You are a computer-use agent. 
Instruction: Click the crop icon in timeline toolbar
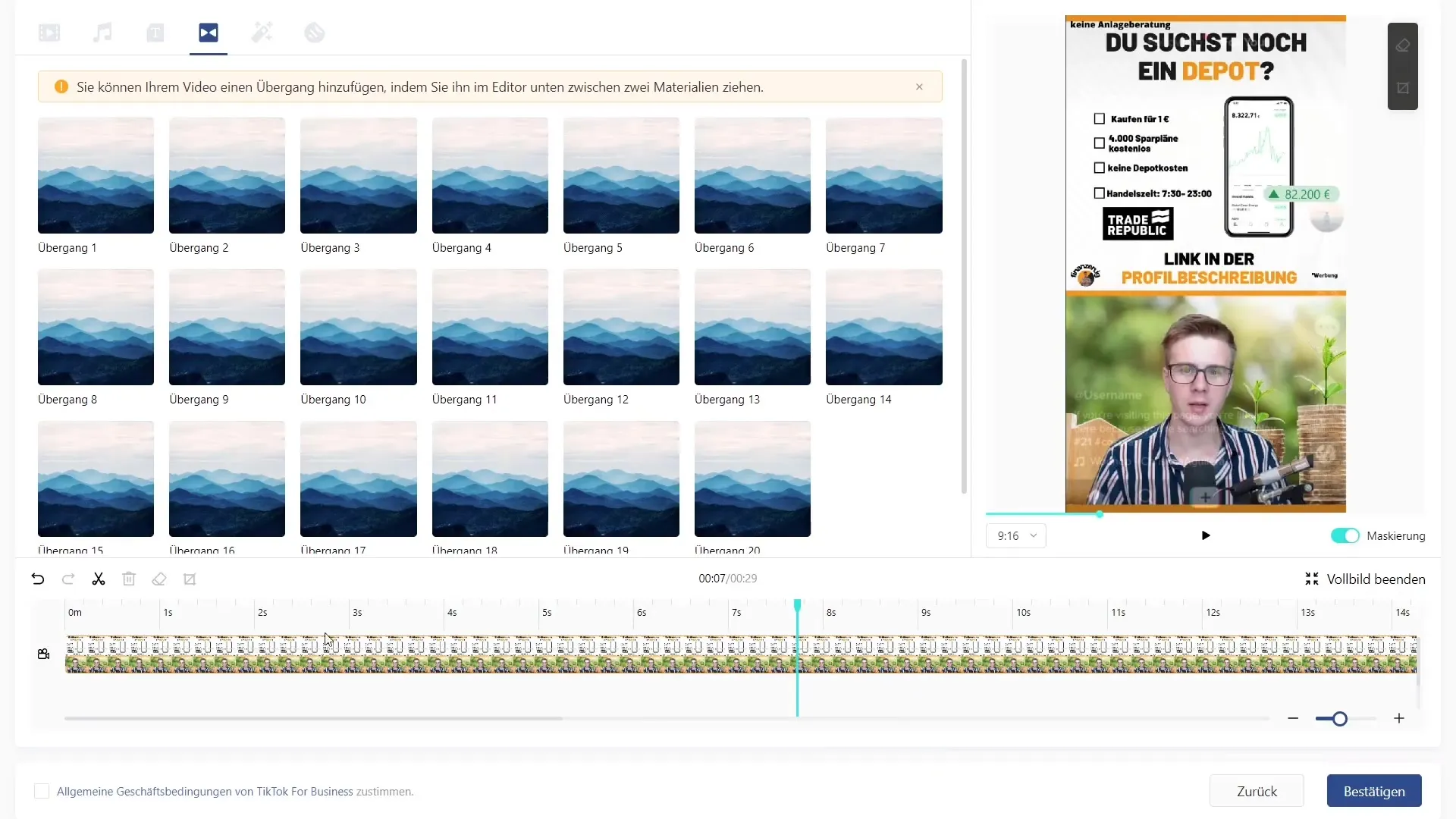point(190,579)
